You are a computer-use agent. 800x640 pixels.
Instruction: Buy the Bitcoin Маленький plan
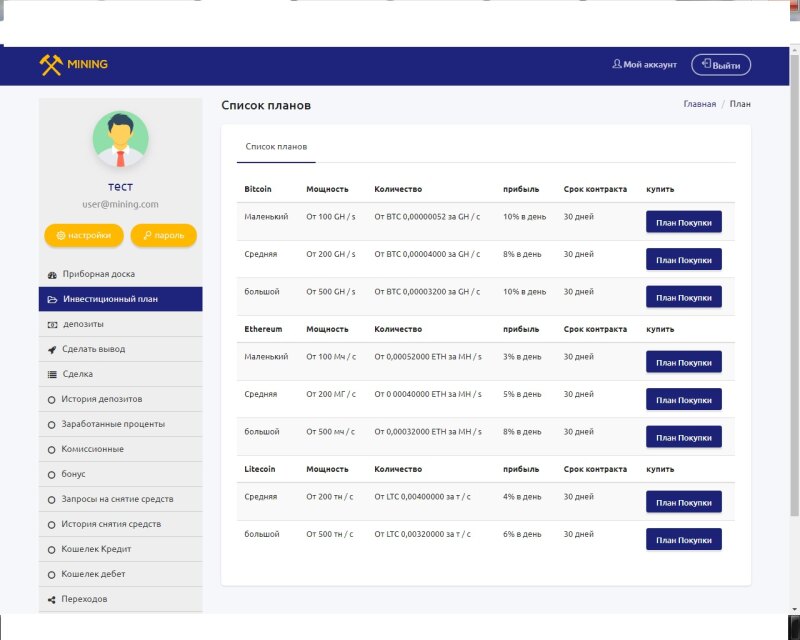(683, 222)
